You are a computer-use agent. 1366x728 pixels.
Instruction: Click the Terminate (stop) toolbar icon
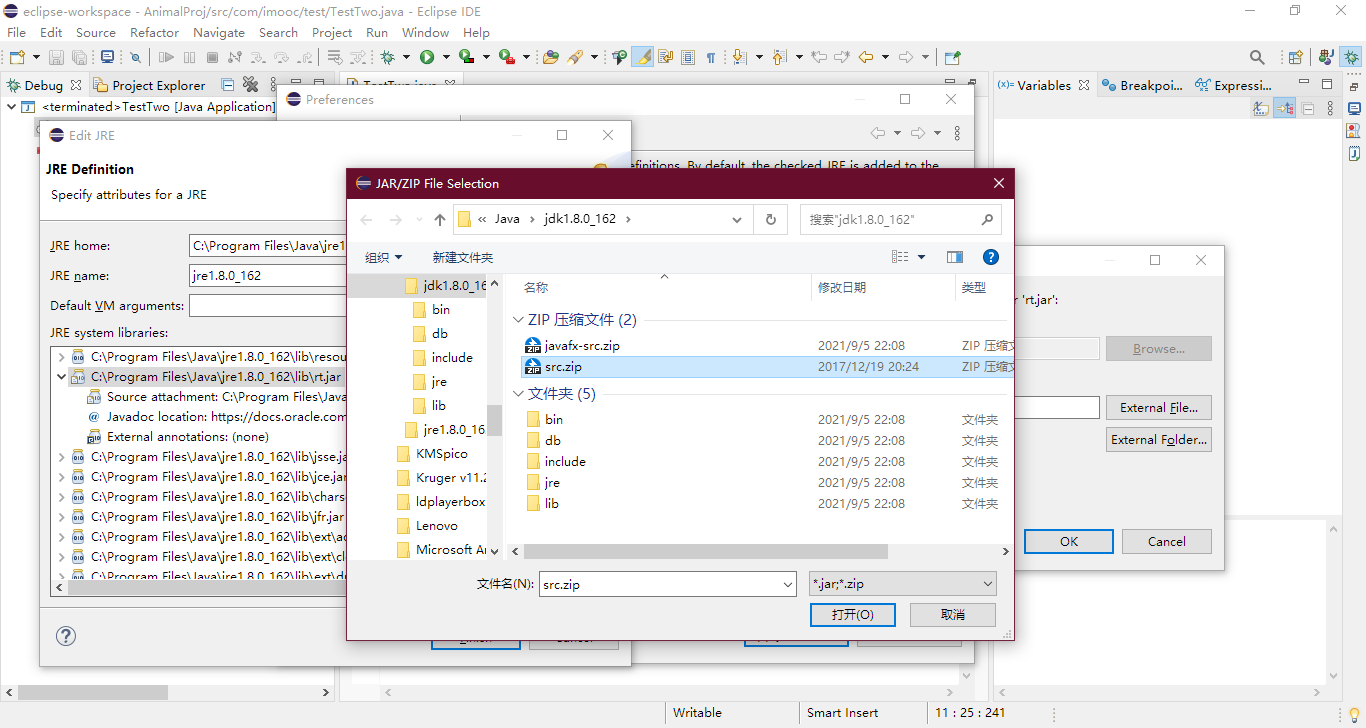pos(213,58)
